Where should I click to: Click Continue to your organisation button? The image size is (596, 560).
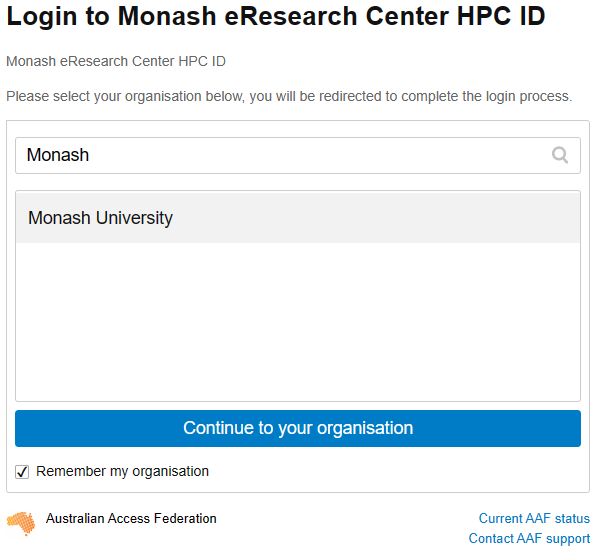(298, 428)
